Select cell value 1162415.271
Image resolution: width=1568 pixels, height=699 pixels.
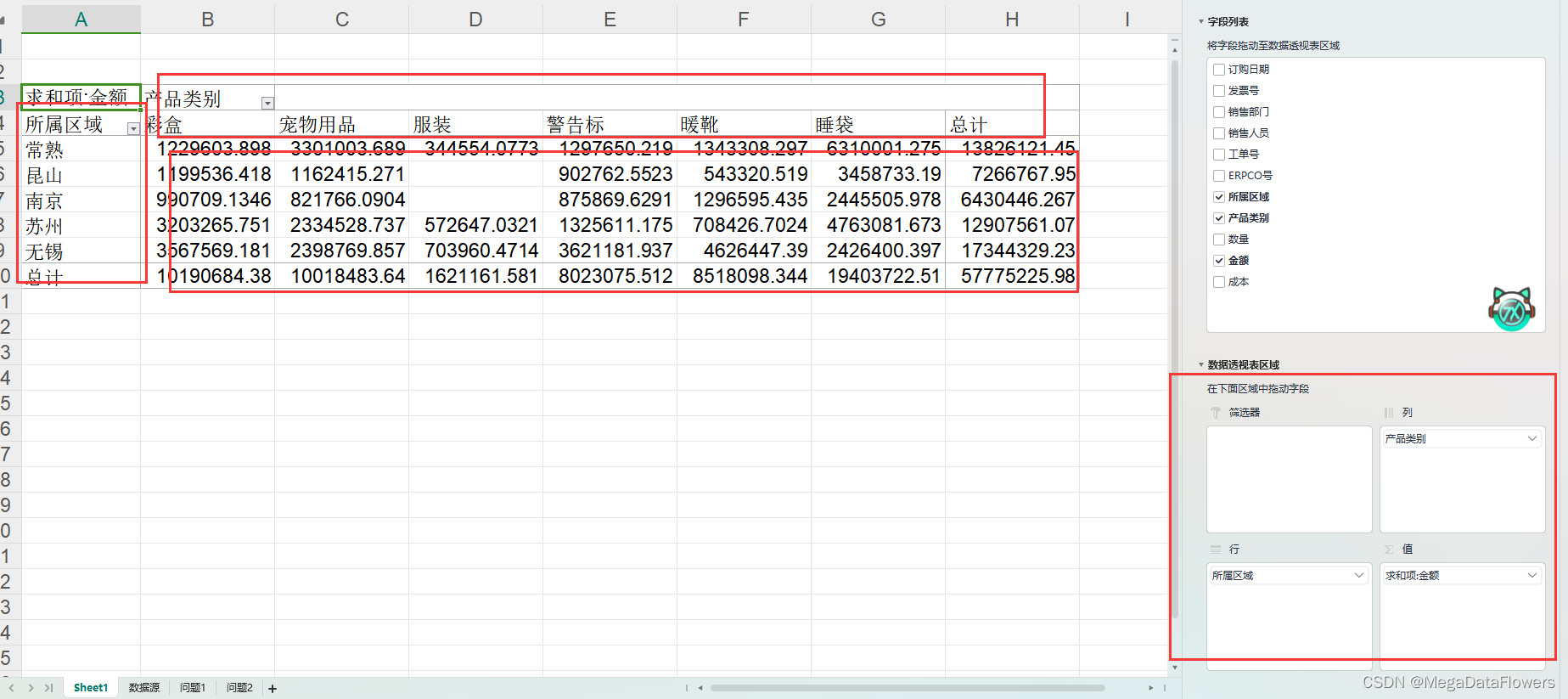(342, 174)
